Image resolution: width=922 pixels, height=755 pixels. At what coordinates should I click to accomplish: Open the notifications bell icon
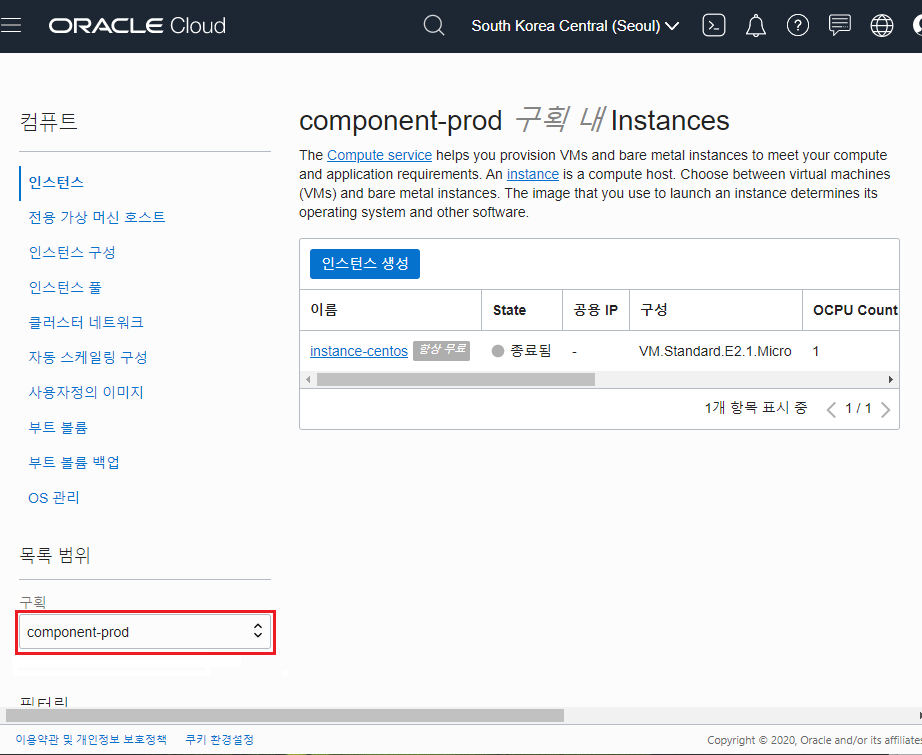point(756,25)
